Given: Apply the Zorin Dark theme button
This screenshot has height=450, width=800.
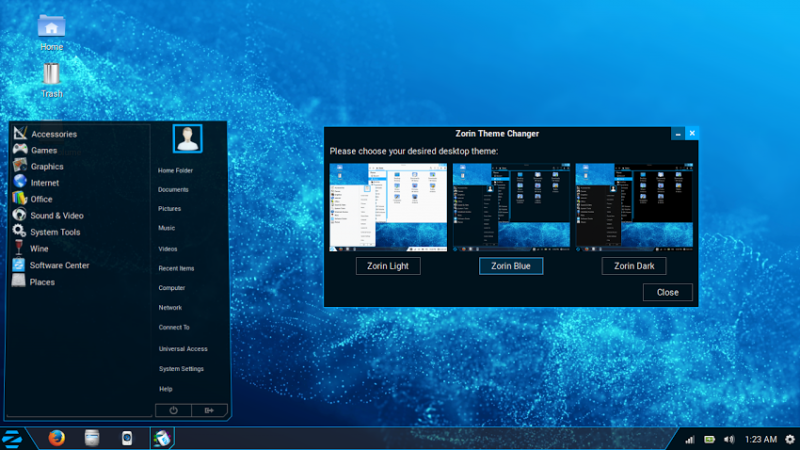Looking at the screenshot, I should click(x=634, y=266).
